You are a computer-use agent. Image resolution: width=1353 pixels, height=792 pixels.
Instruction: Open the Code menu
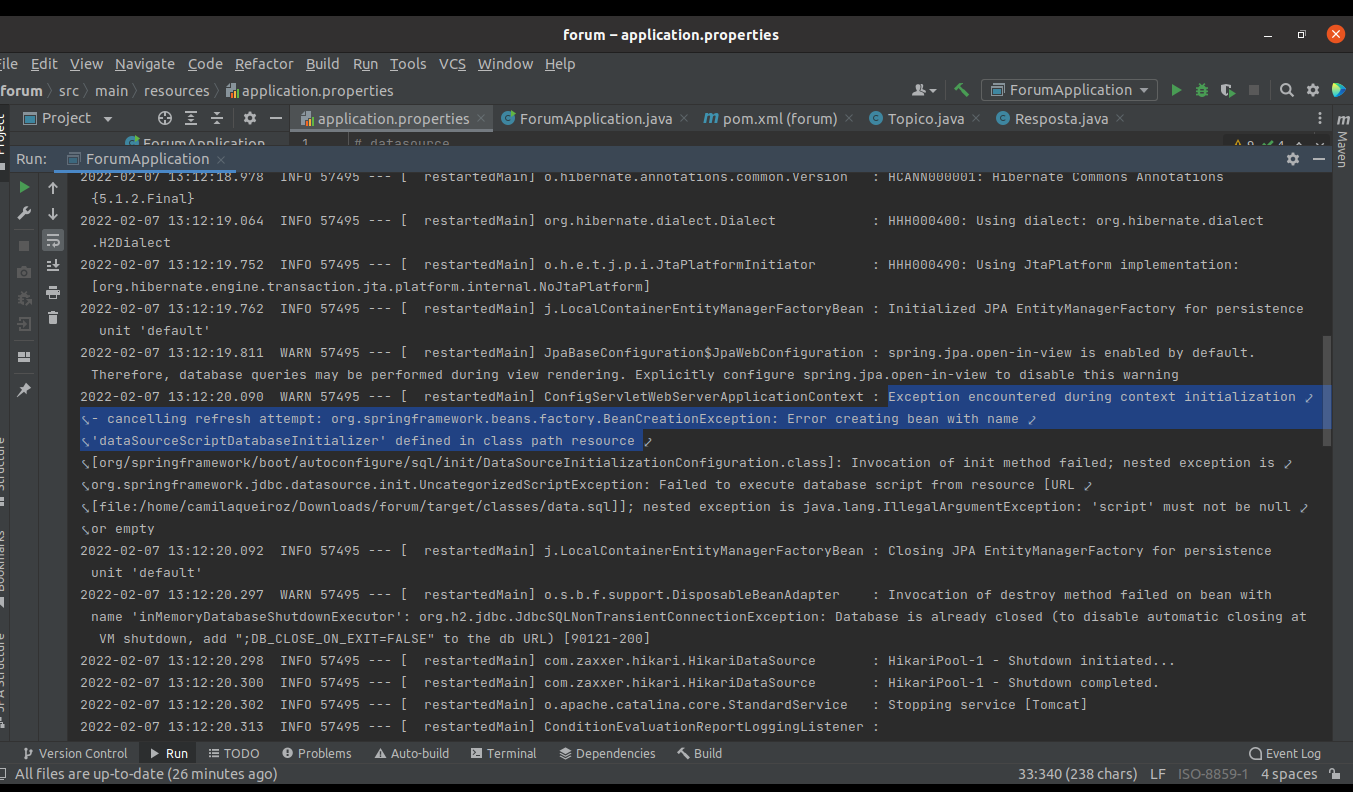(205, 64)
